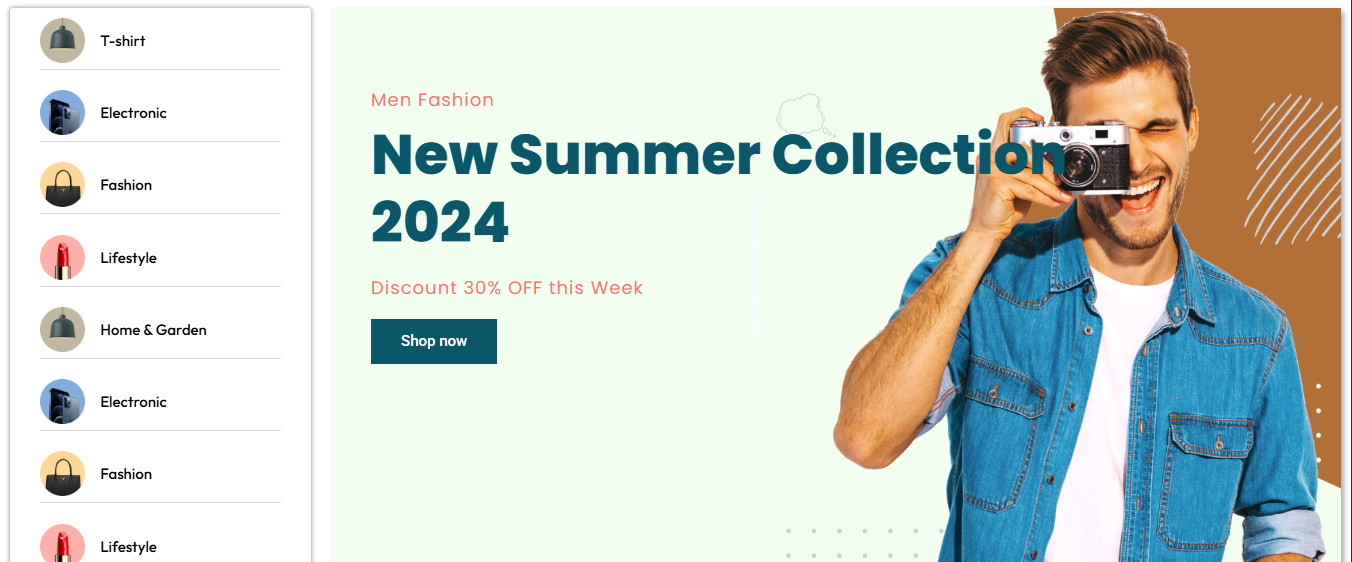The image size is (1352, 562).
Task: Select the phone icon just below Home & Garden
Action: pyautogui.click(x=62, y=401)
